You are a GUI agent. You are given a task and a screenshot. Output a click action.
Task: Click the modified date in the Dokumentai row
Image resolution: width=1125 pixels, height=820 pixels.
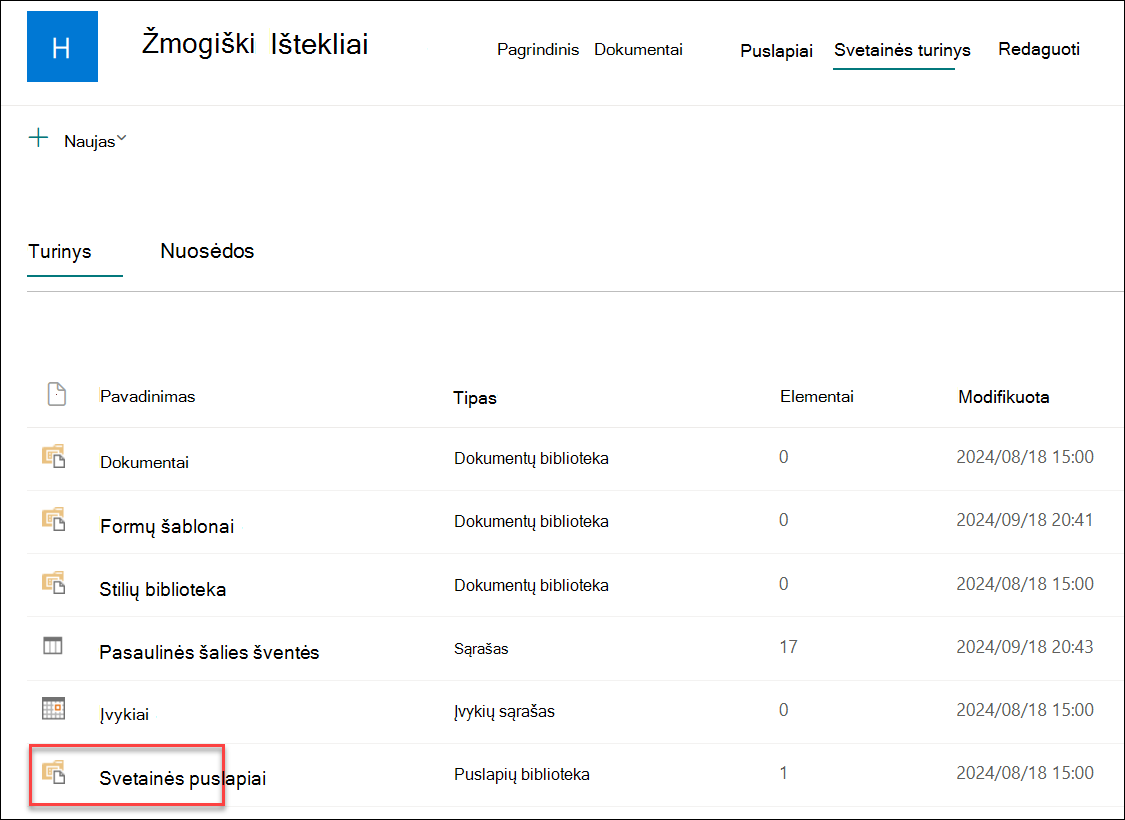tap(1025, 457)
